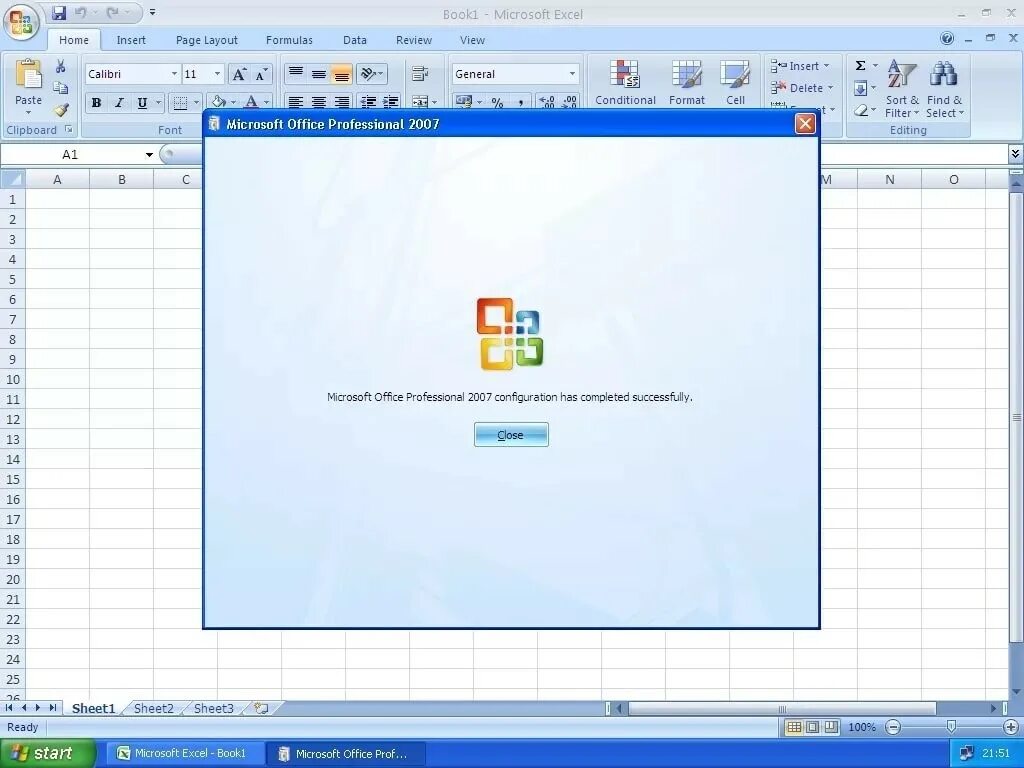The height and width of the screenshot is (768, 1024).
Task: Open the View ribbon tab
Action: point(472,40)
